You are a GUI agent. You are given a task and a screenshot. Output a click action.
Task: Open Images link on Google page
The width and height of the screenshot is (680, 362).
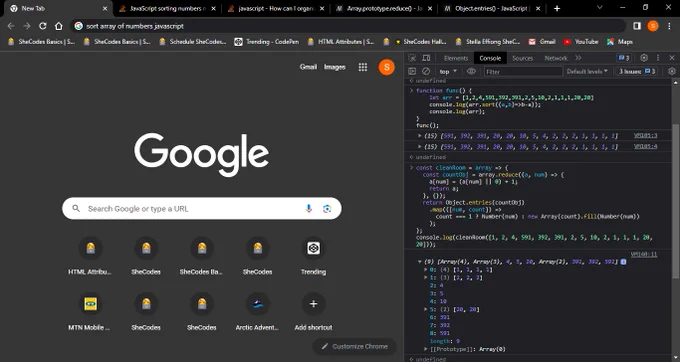click(335, 67)
